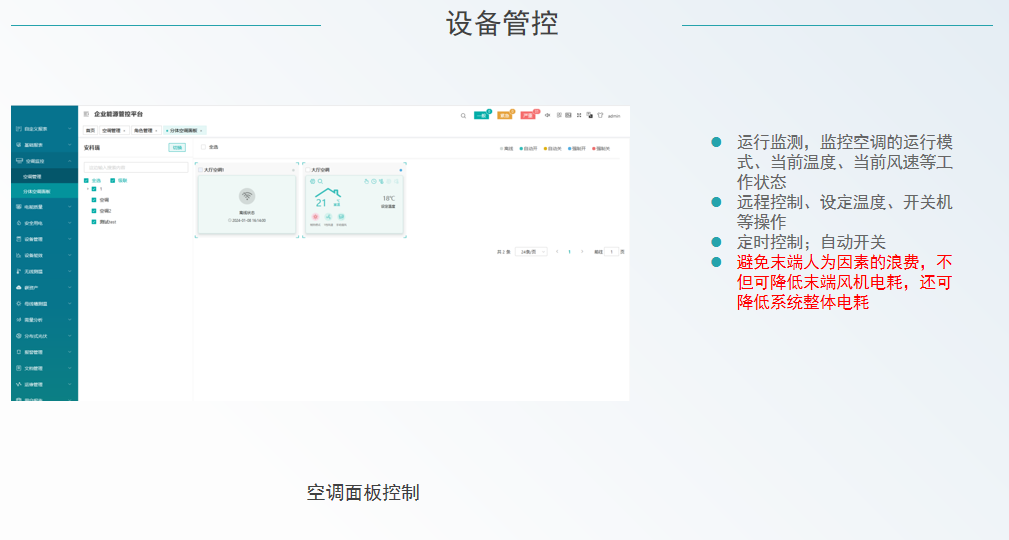This screenshot has width=1009, height=540.
Task: Tick the 全选 checkbox above the air conditioner cards
Action: click(203, 147)
